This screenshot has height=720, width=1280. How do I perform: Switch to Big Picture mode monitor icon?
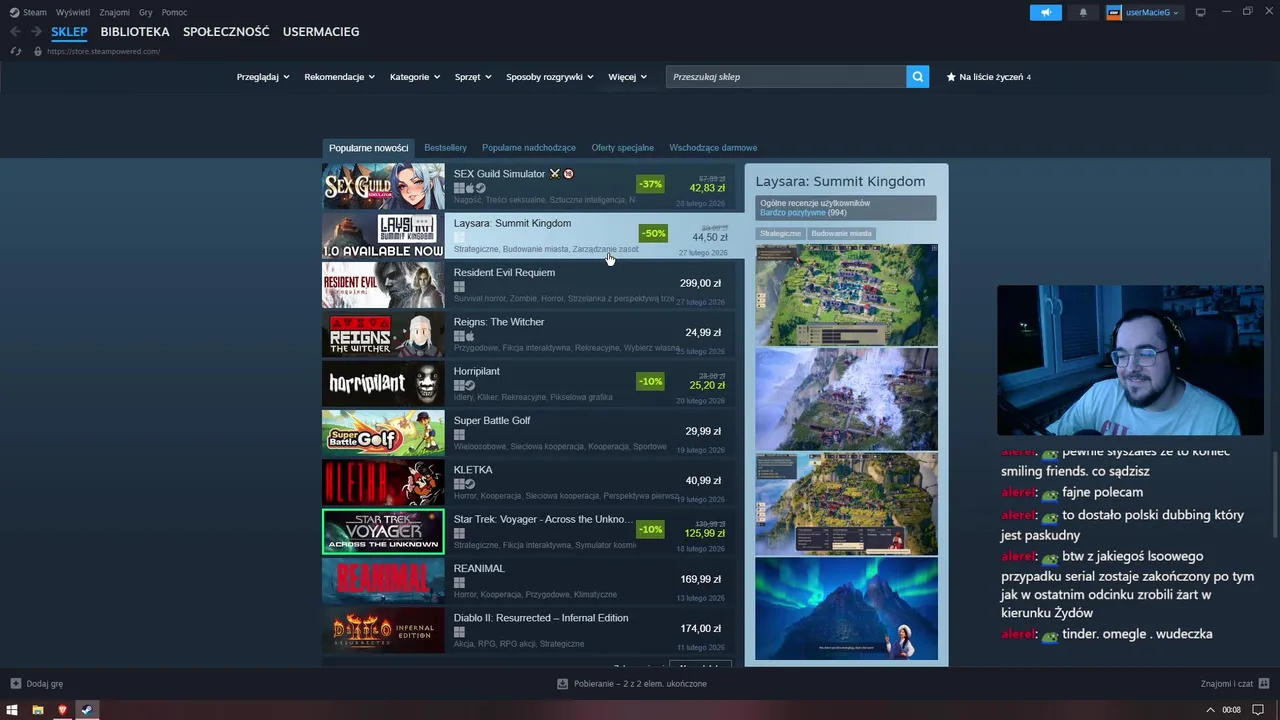(1201, 12)
